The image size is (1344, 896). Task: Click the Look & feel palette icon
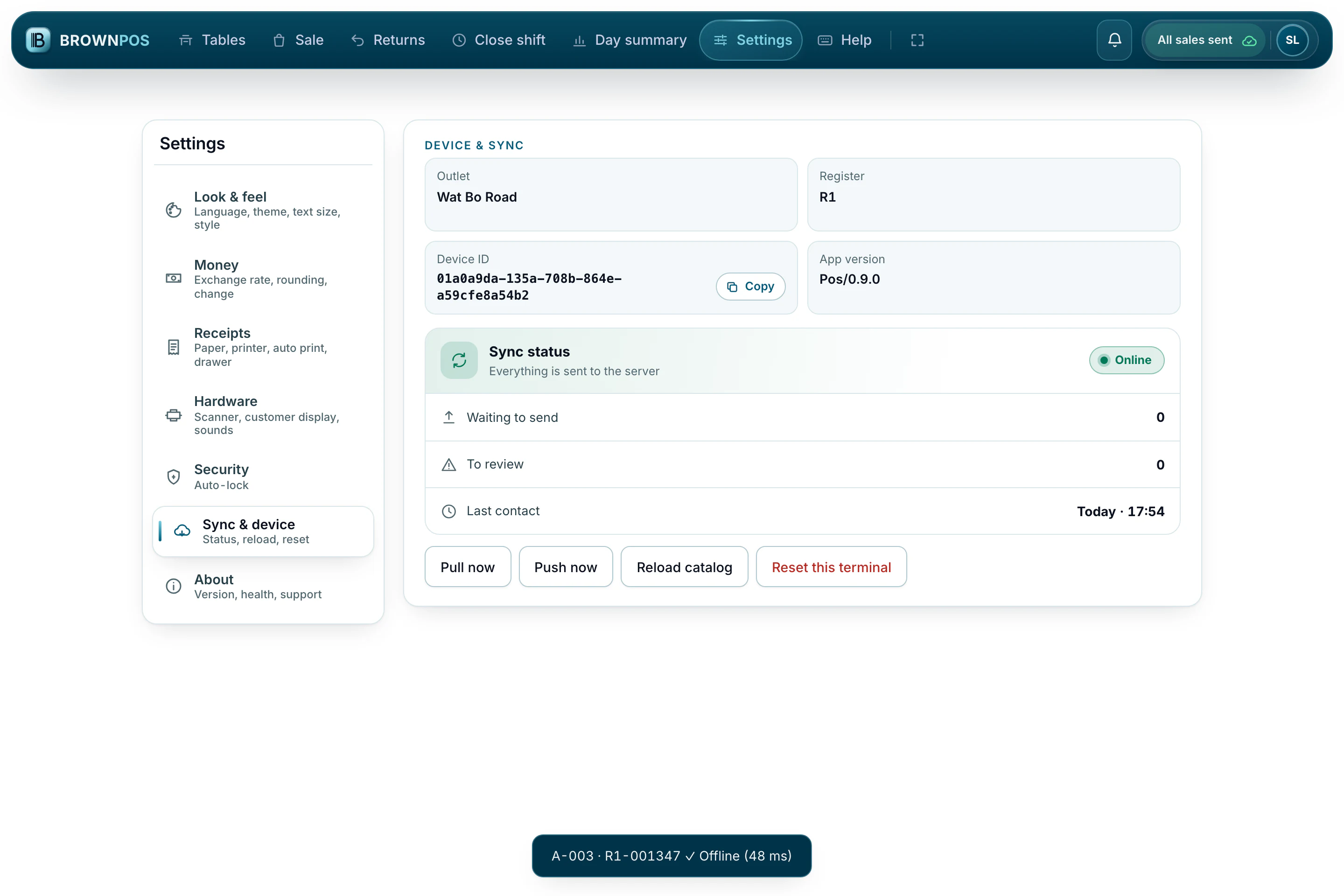173,210
